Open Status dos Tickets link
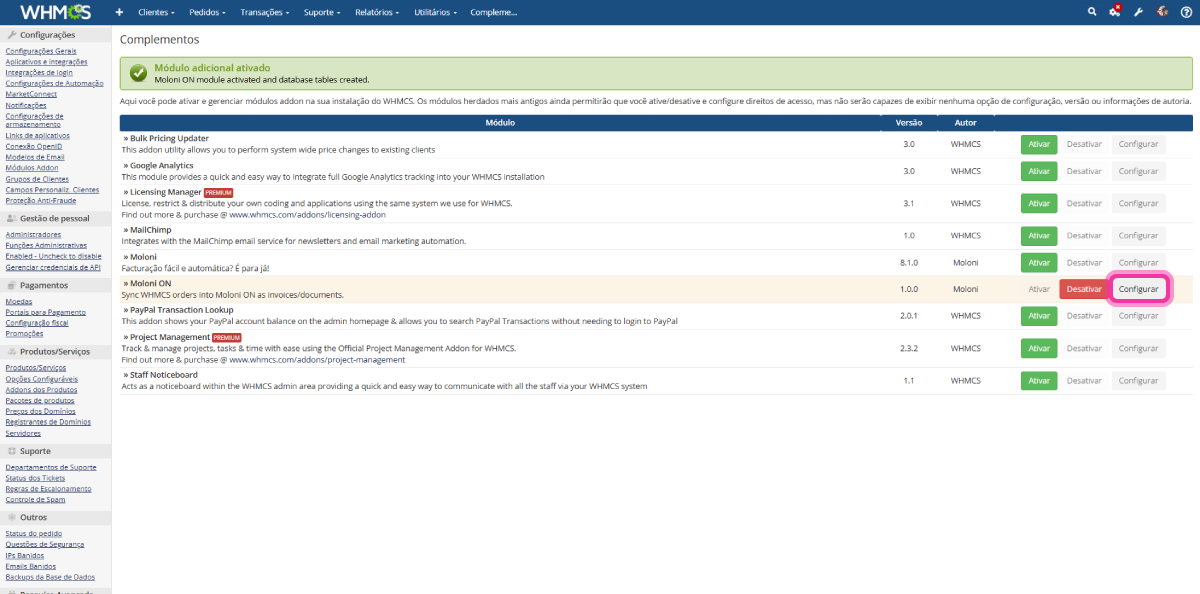Image resolution: width=1200 pixels, height=594 pixels. pyautogui.click(x=35, y=478)
